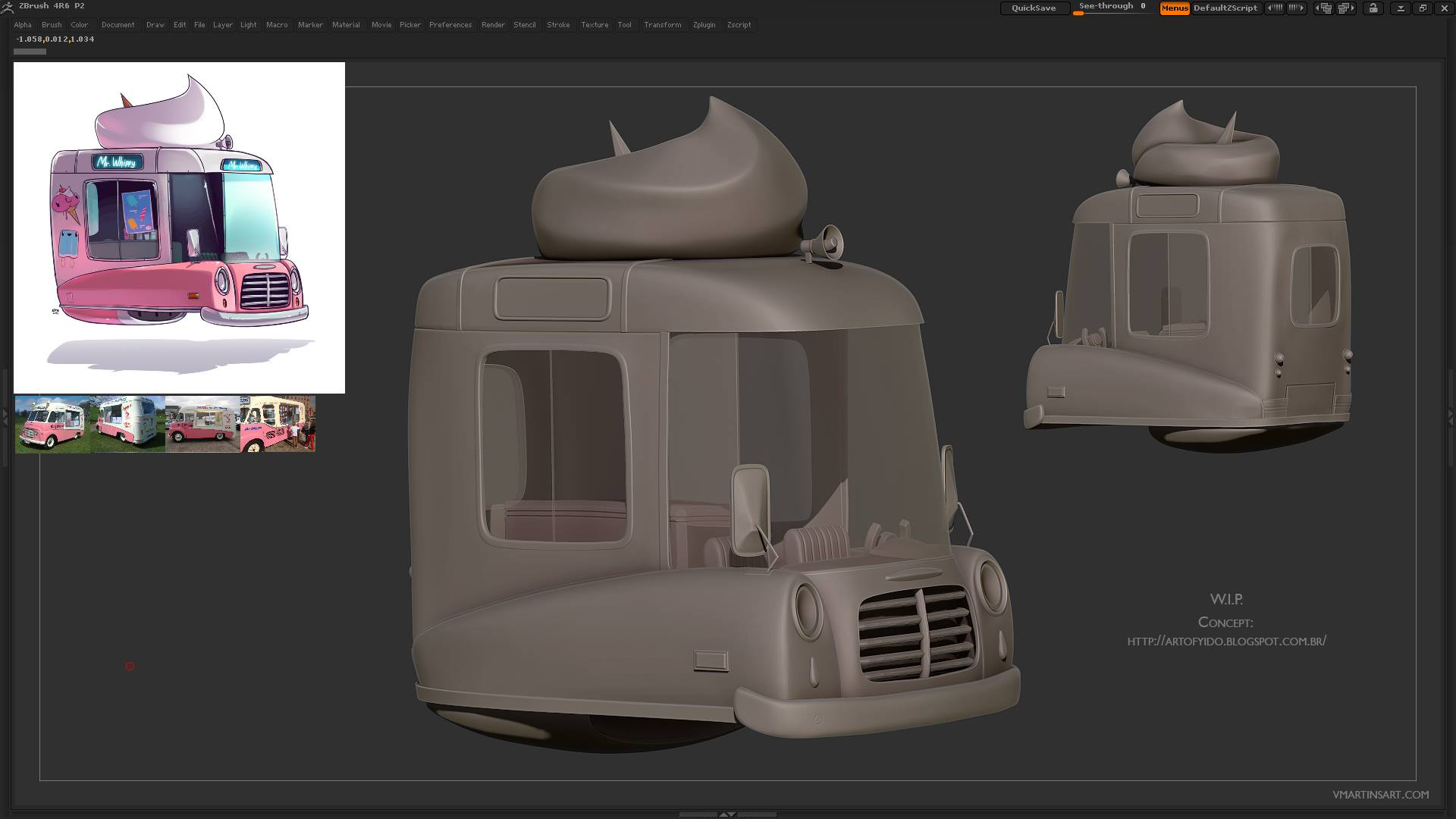
Task: Open the Draw menu
Action: 155,25
